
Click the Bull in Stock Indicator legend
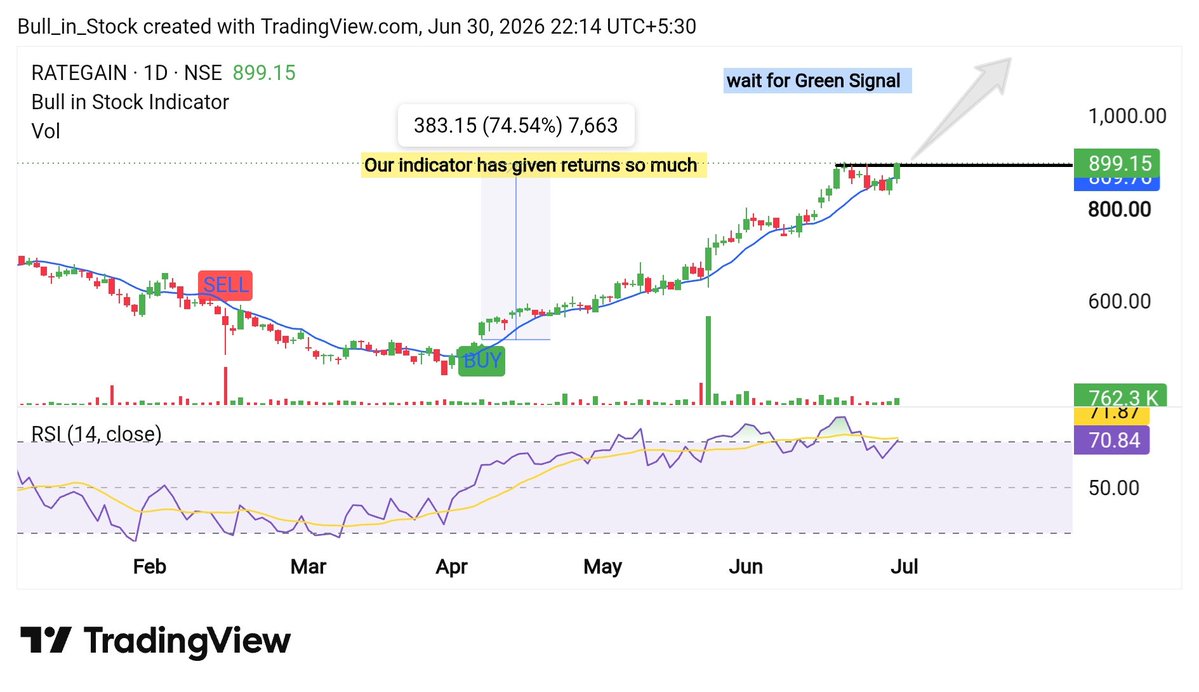tap(130, 102)
